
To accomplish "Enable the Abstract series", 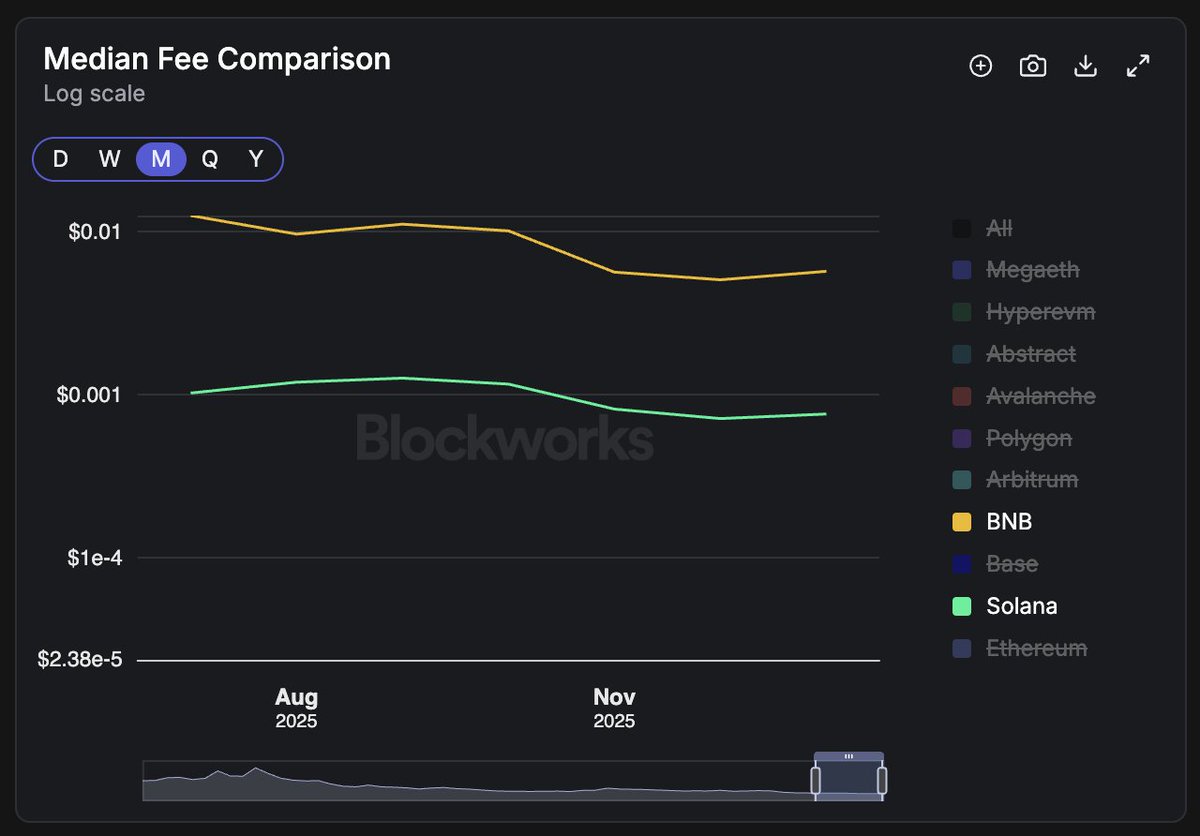I will coord(1014,354).
